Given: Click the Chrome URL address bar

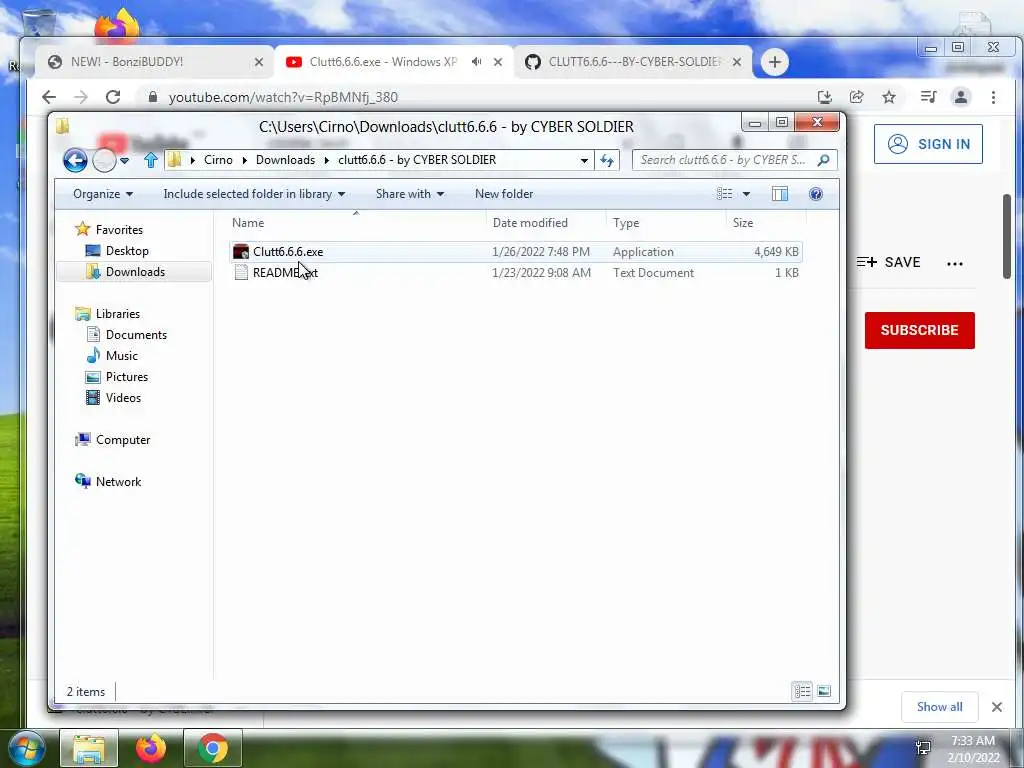Looking at the screenshot, I should click(477, 97).
